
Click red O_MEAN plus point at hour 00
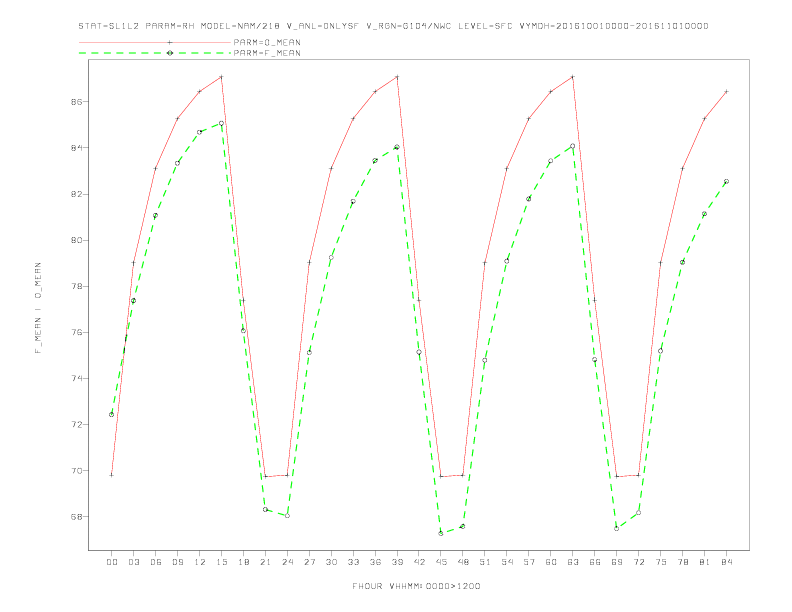(x=112, y=475)
